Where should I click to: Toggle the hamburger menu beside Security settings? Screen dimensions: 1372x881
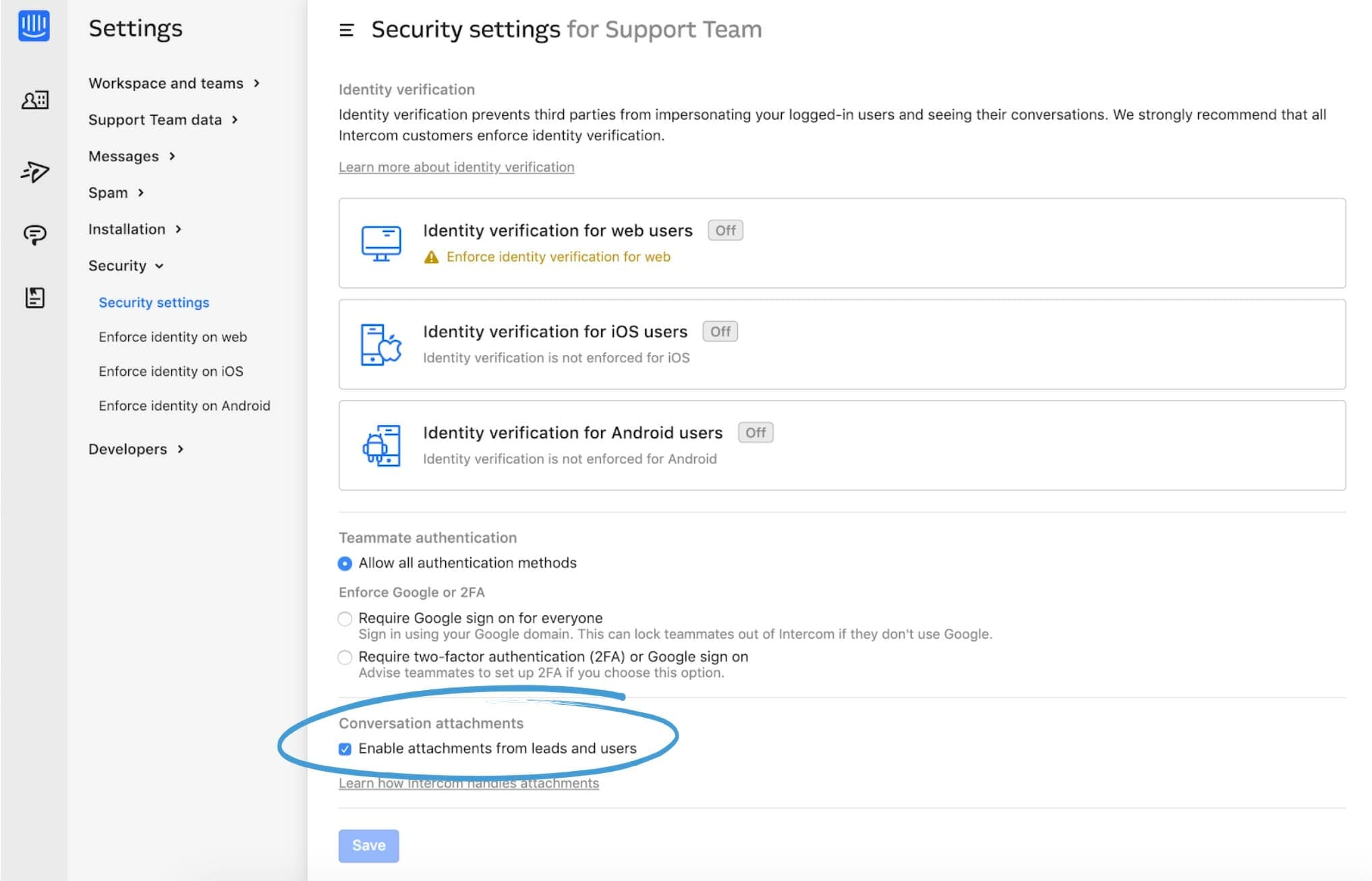(x=346, y=30)
